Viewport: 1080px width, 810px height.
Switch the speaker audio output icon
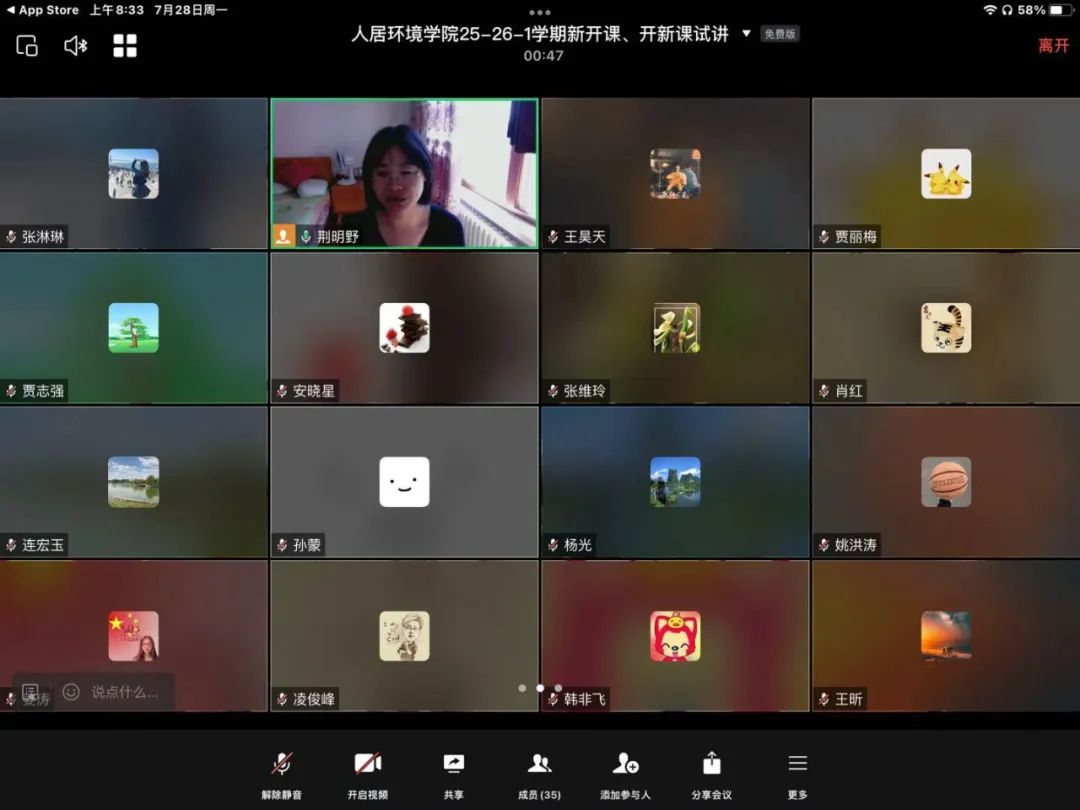[x=76, y=46]
